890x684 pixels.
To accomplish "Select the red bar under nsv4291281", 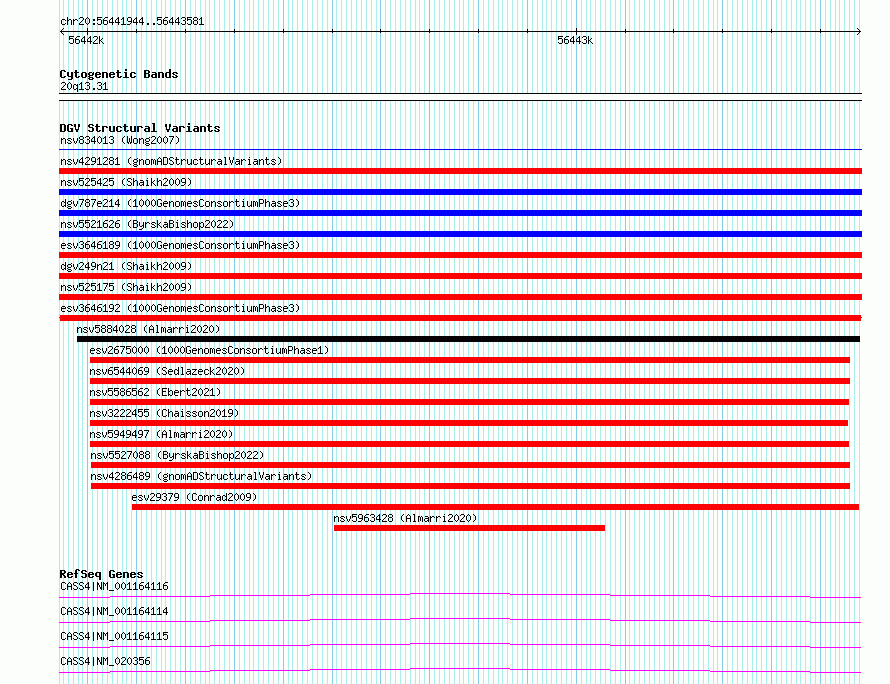I will point(460,171).
